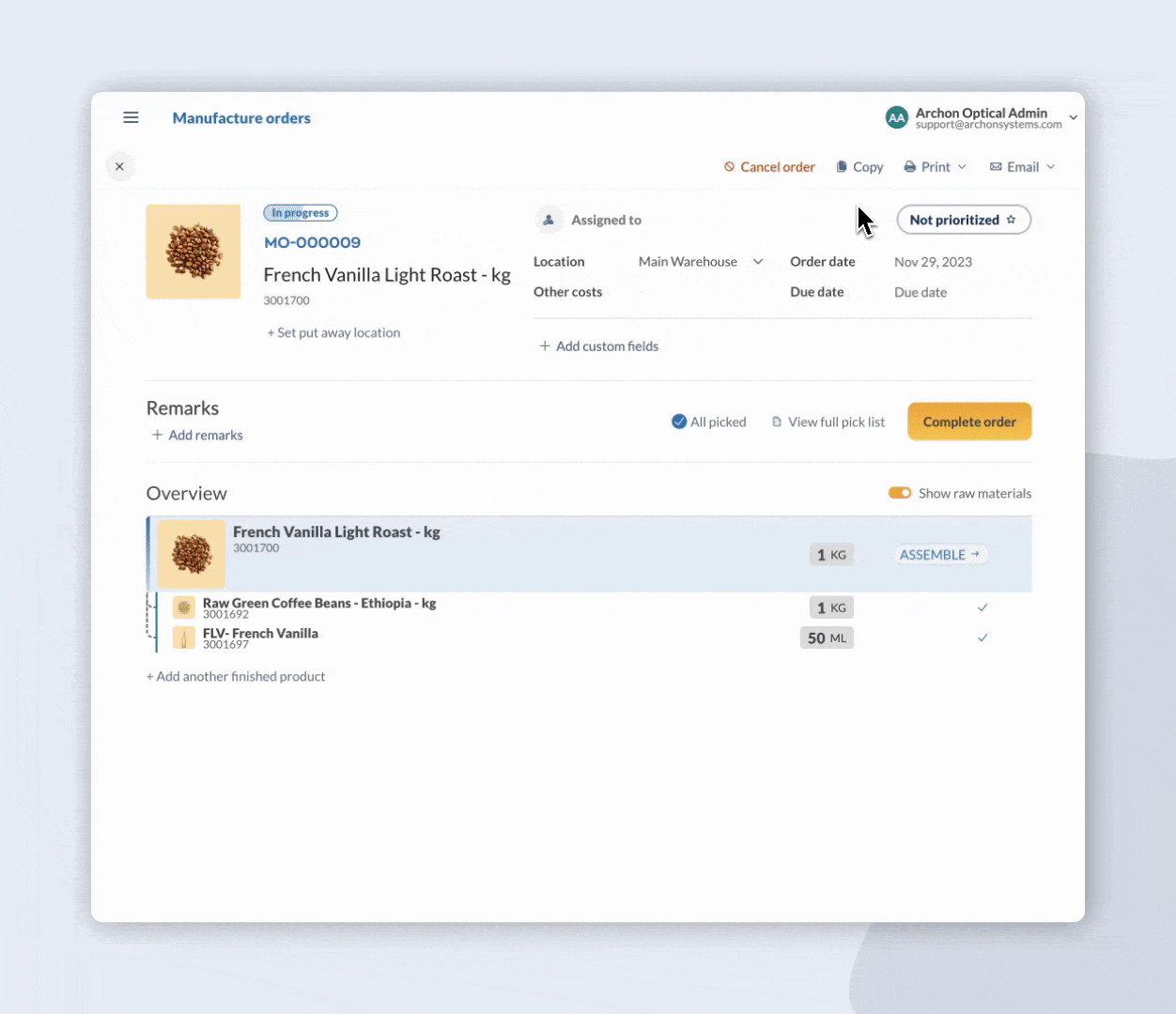Click the Complete order button
Viewport: 1176px width, 1014px height.
pos(968,422)
